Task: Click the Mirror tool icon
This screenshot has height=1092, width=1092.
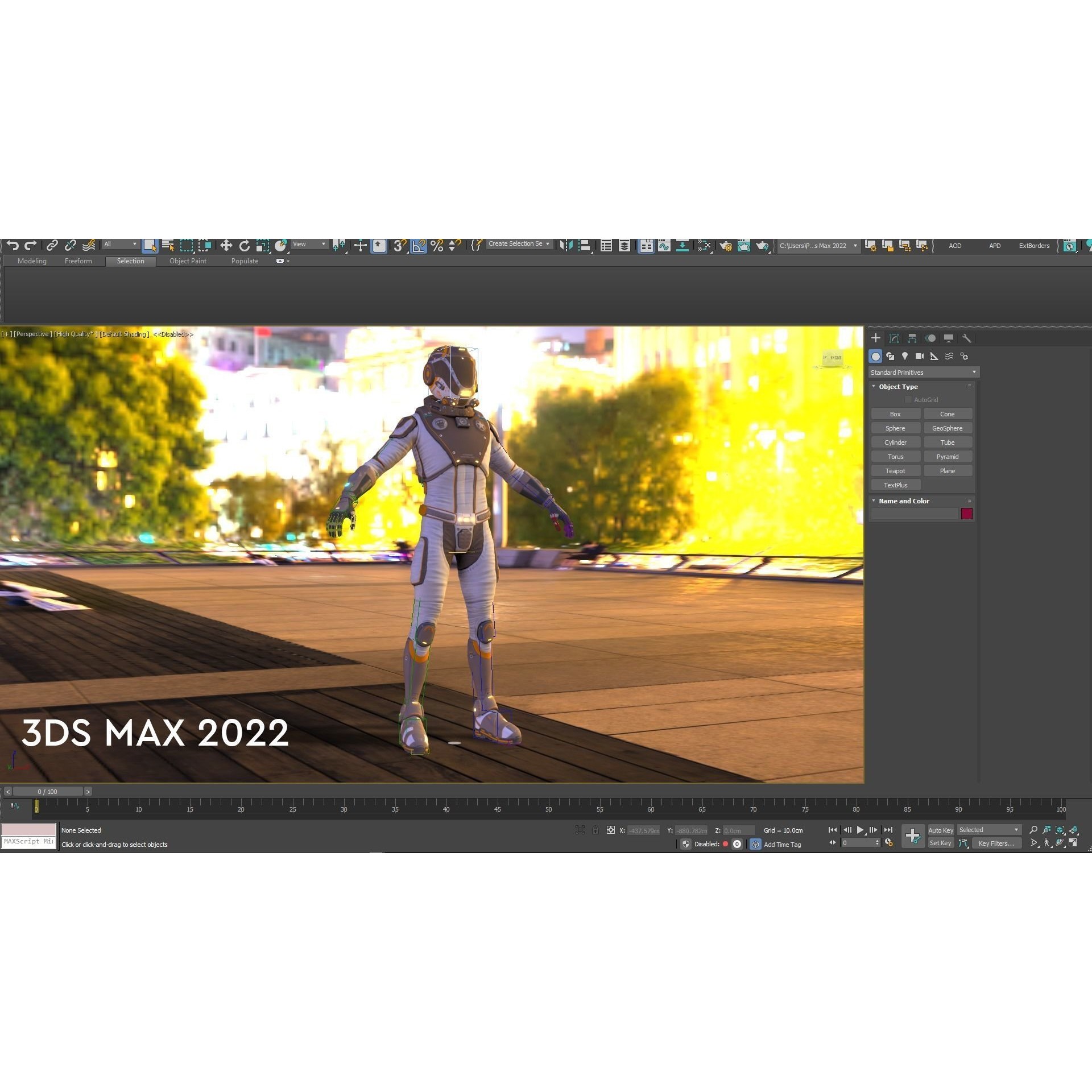Action: pyautogui.click(x=566, y=245)
